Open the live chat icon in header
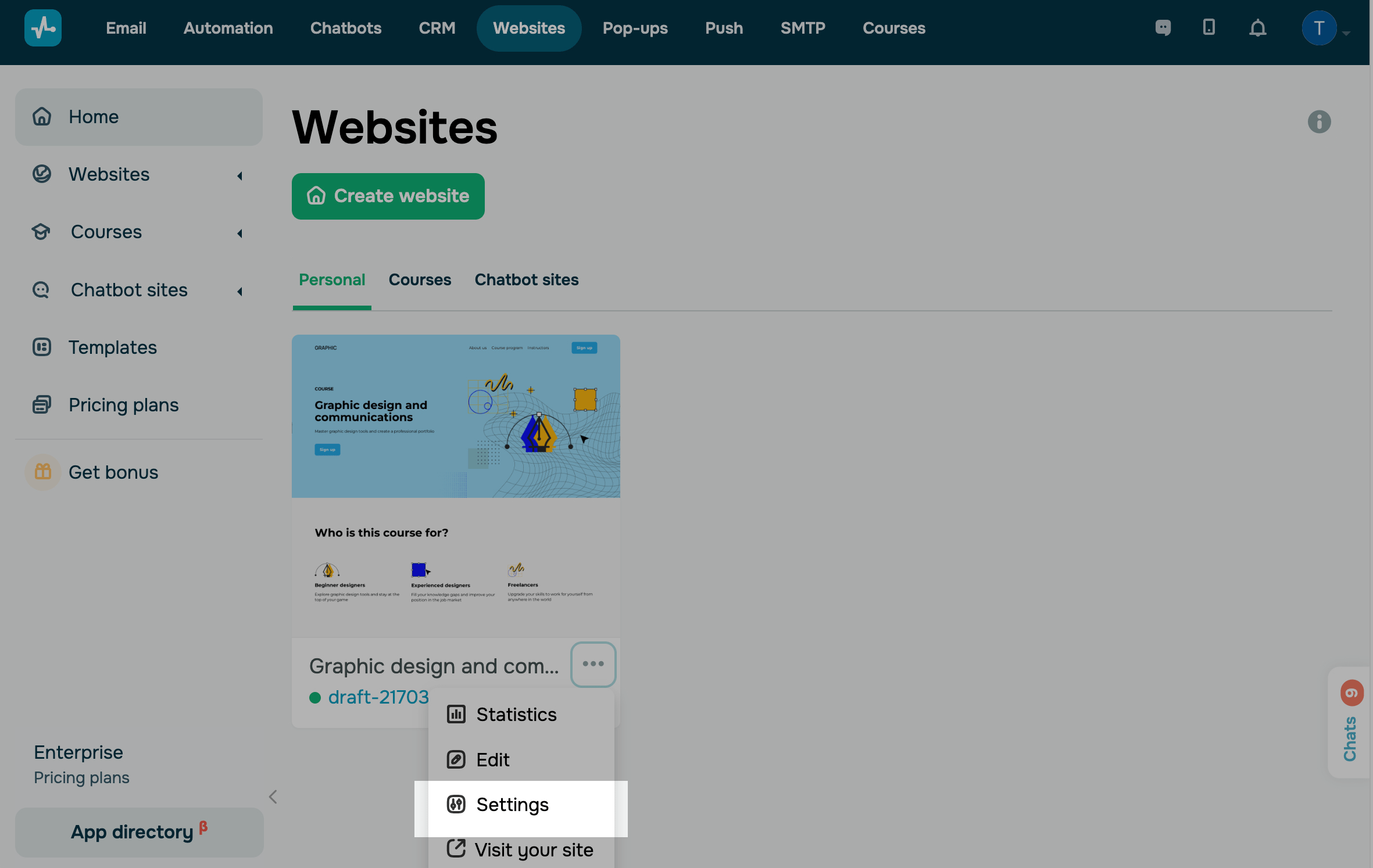Image resolution: width=1373 pixels, height=868 pixels. point(1163,27)
